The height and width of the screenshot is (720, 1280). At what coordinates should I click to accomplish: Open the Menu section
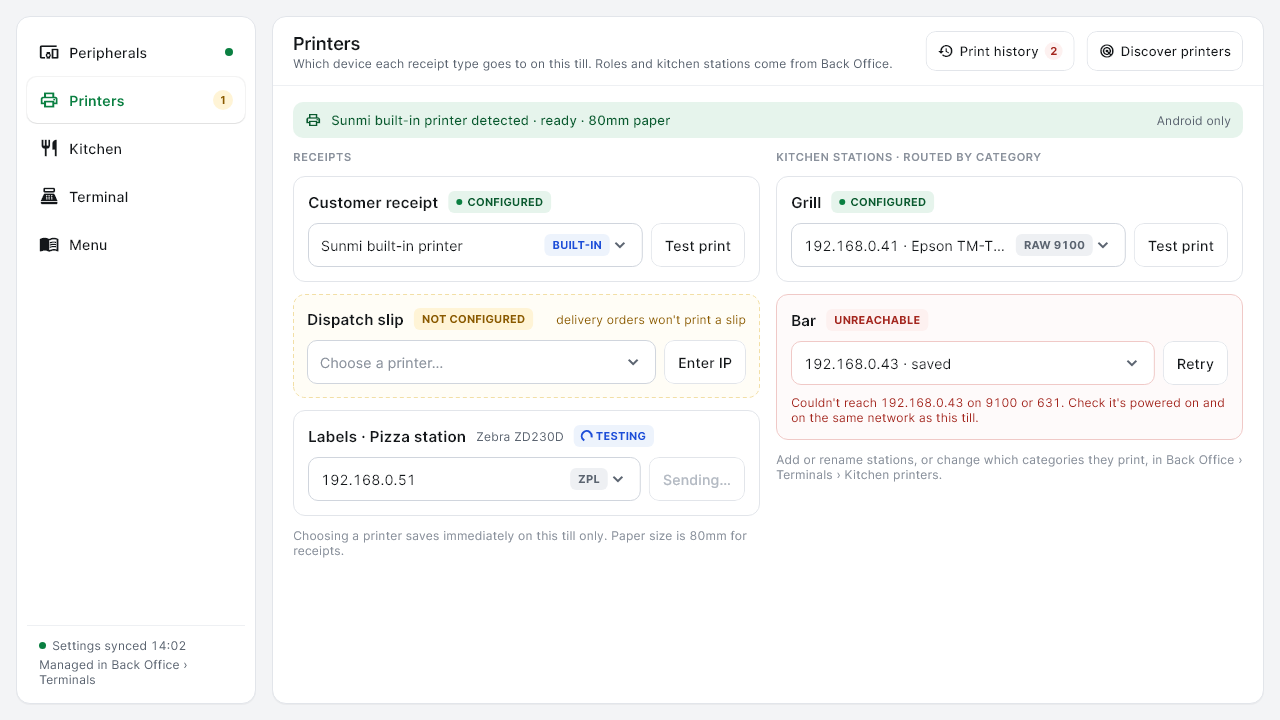coord(136,244)
